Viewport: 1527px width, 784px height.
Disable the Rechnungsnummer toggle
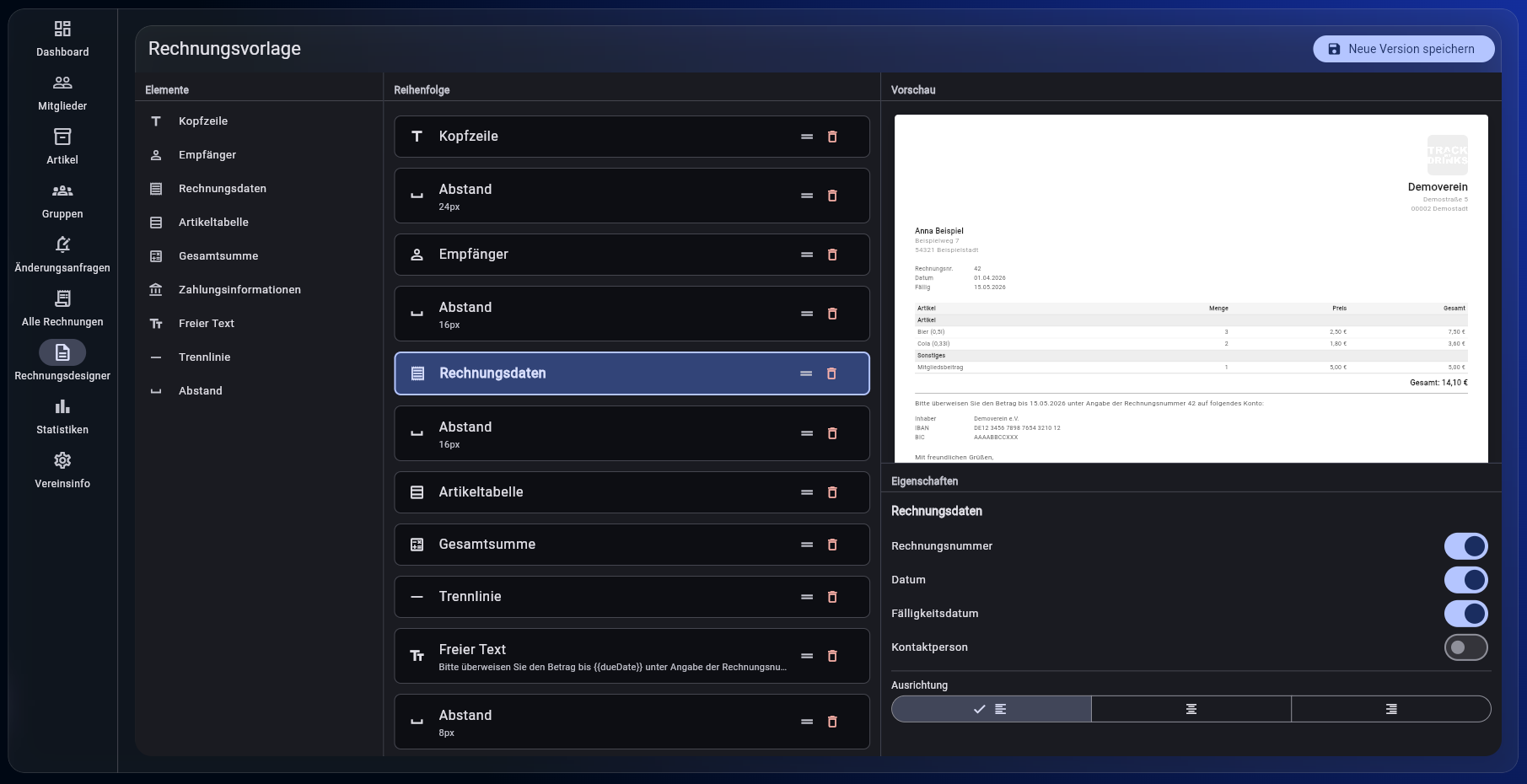(1465, 546)
